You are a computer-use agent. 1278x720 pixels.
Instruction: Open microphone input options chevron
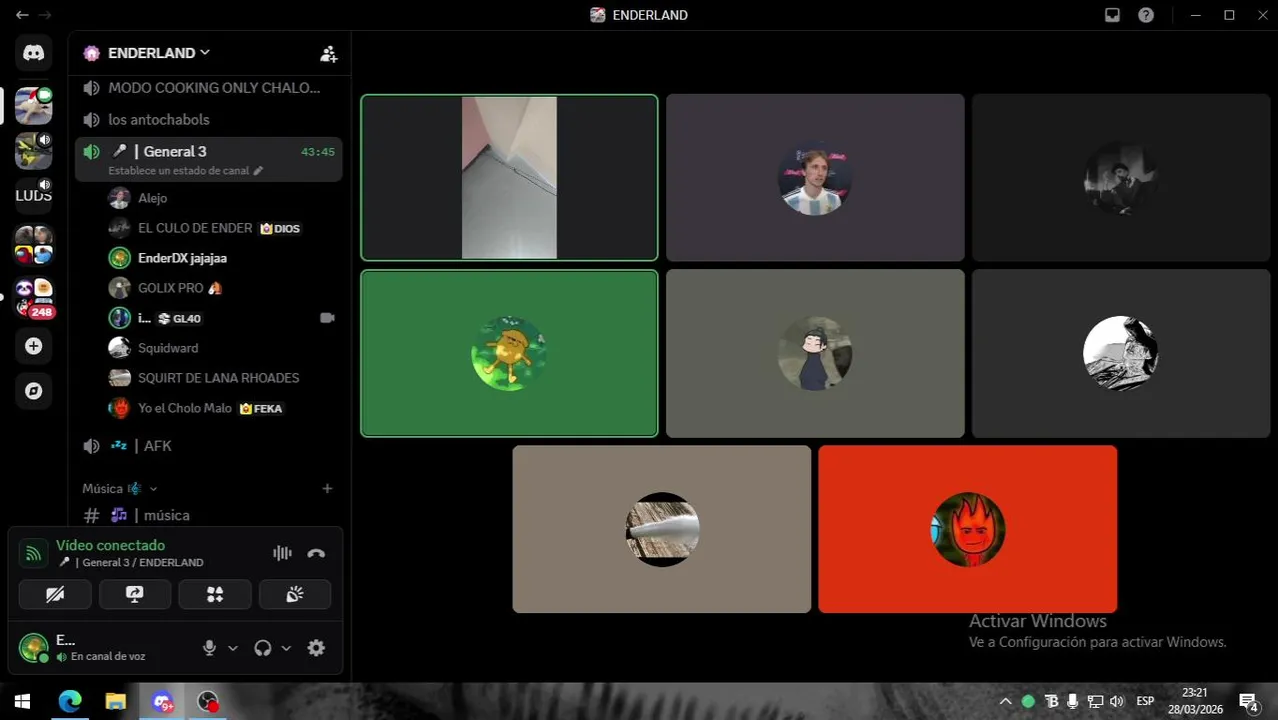(x=233, y=648)
